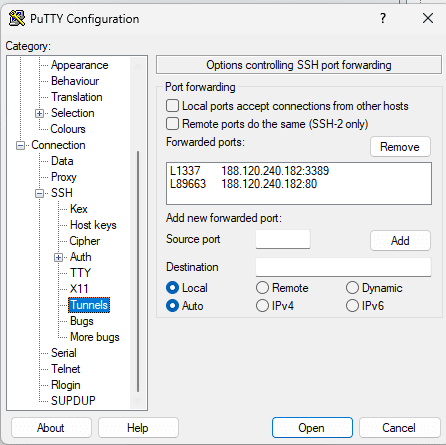Open the Host keys category
Screen dimensions: 446x445
click(93, 225)
